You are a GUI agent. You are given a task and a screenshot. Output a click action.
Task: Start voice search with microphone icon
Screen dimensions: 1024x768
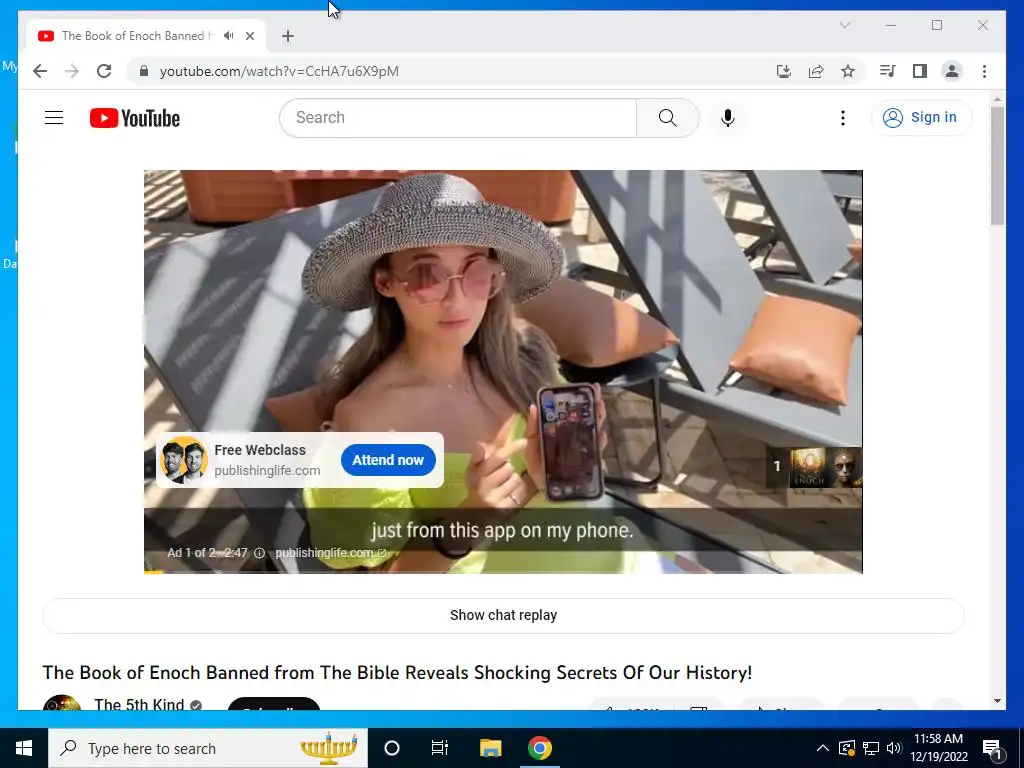[728, 118]
